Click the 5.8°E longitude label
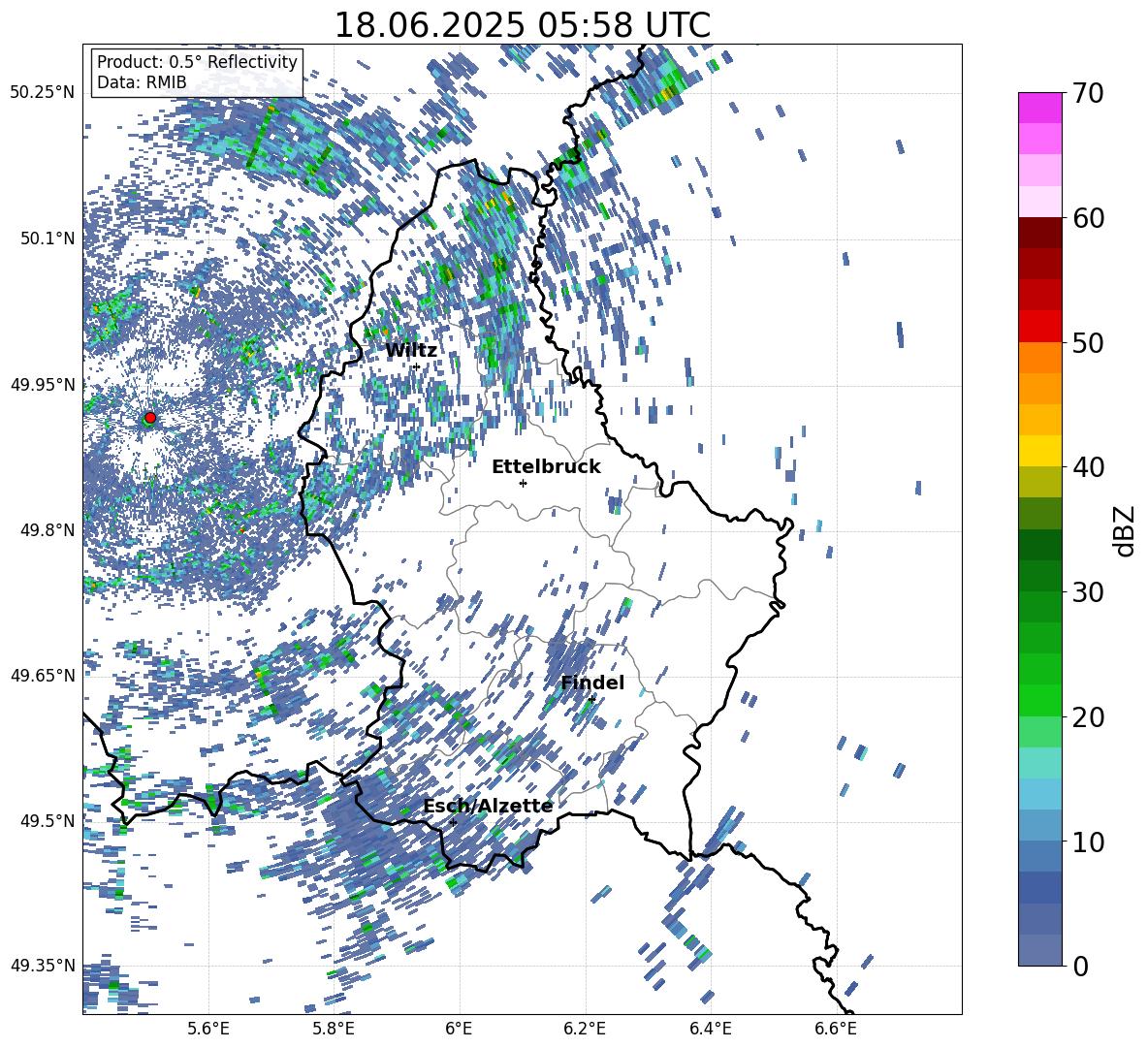The height and width of the screenshot is (1048, 1148). pos(334,1029)
